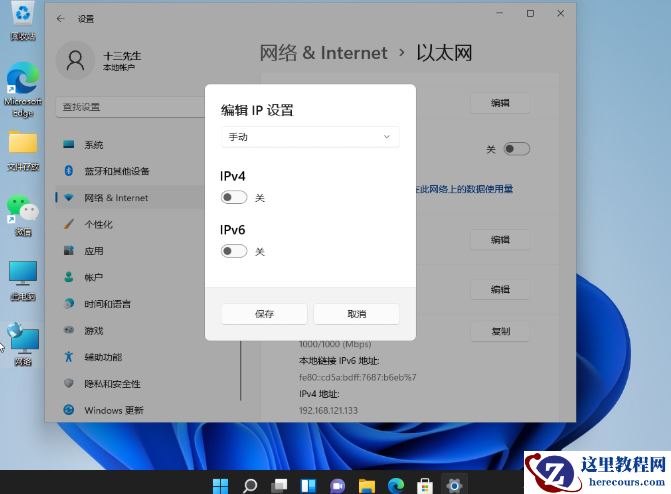Viewport: 671px width, 494px height.
Task: Click the 网络 & Internet breadcrumb link
Action: [324, 53]
